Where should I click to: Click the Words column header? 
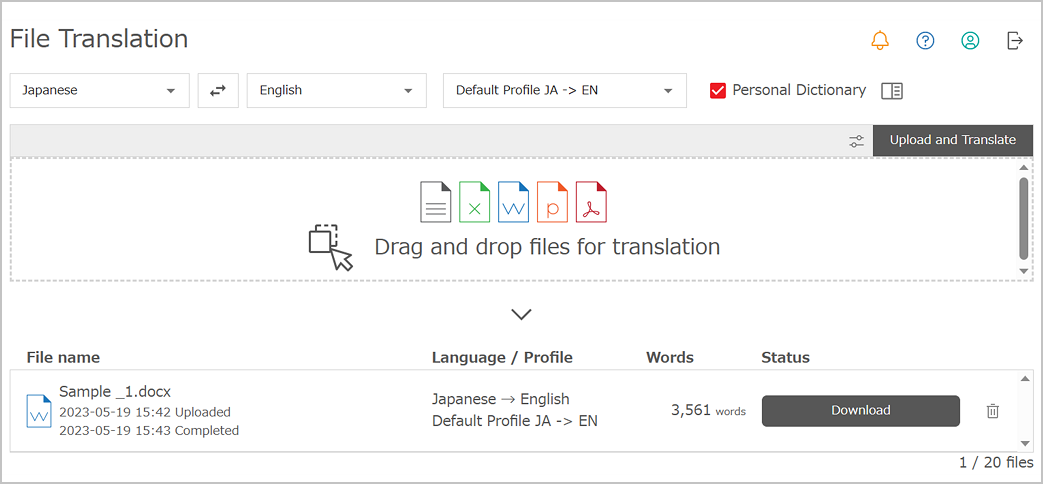click(x=670, y=358)
